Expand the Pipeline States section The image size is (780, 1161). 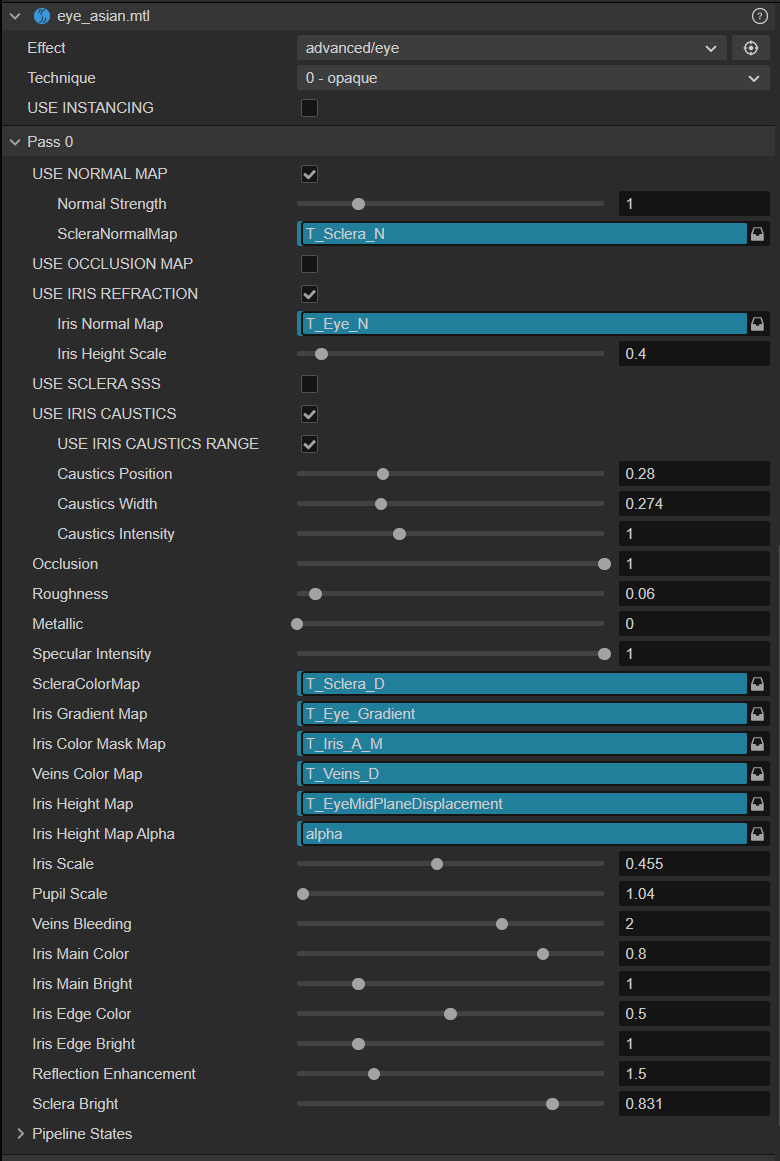pyautogui.click(x=21, y=1134)
